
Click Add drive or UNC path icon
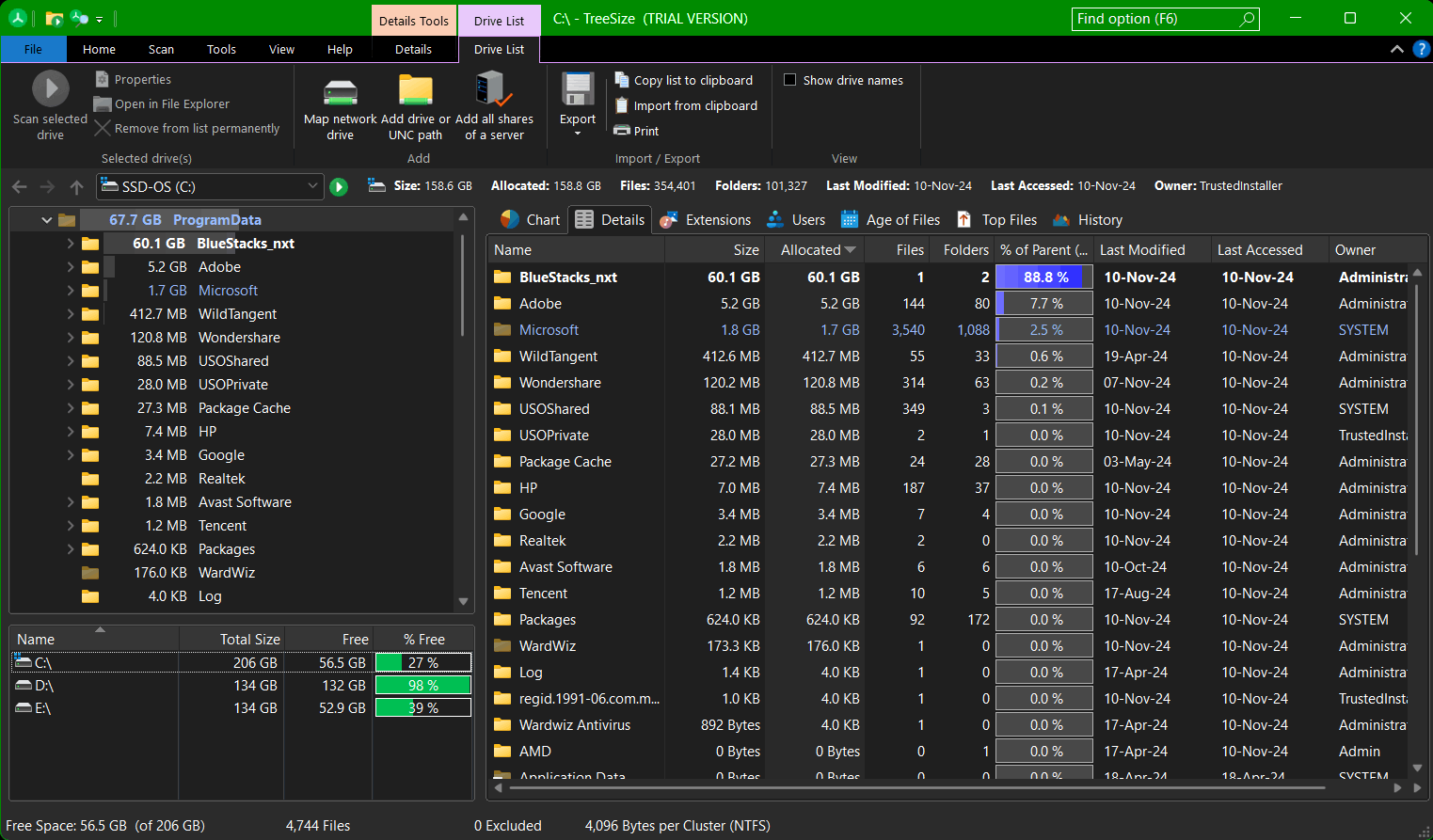[415, 91]
